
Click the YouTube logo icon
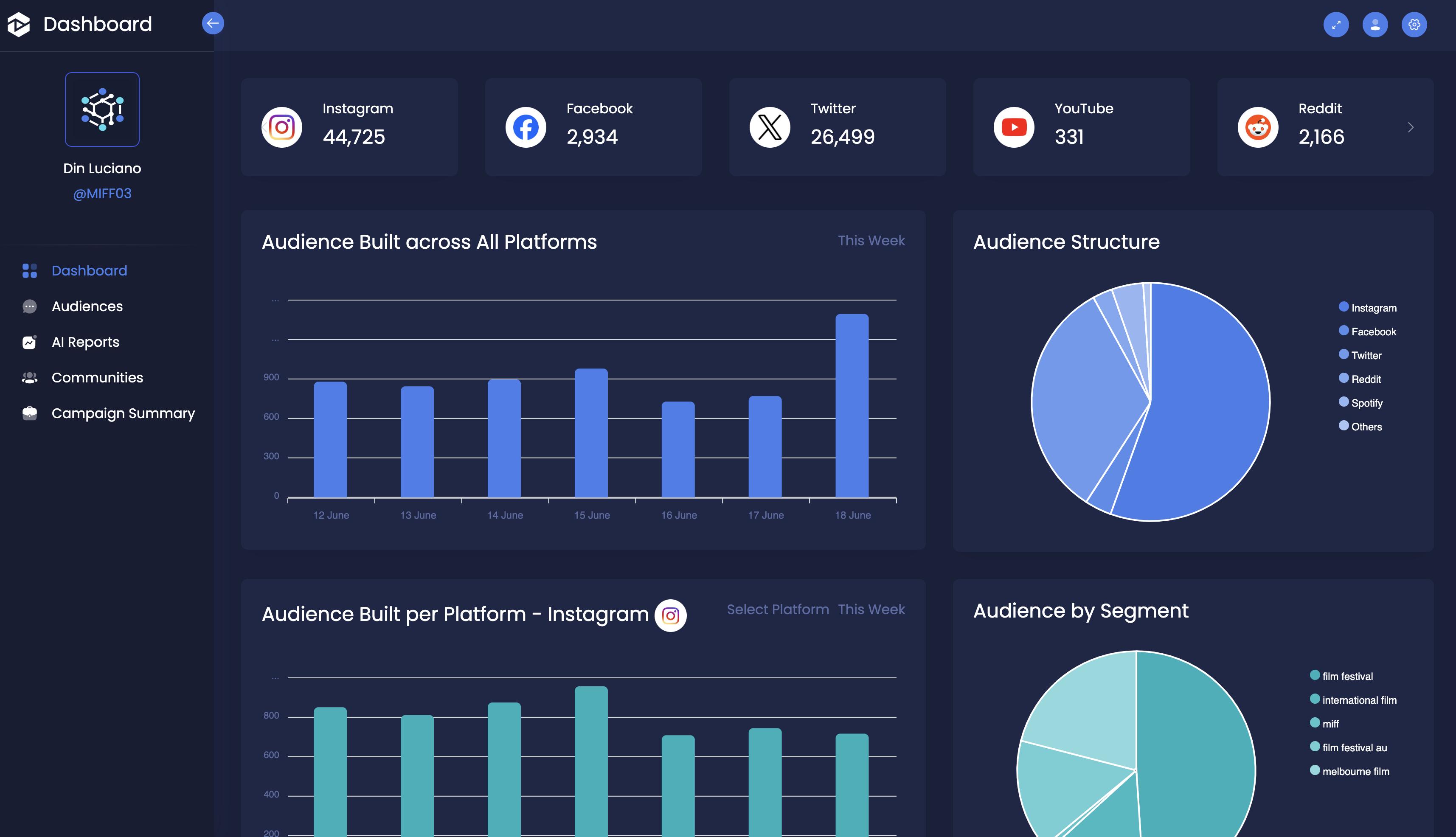(x=1013, y=127)
